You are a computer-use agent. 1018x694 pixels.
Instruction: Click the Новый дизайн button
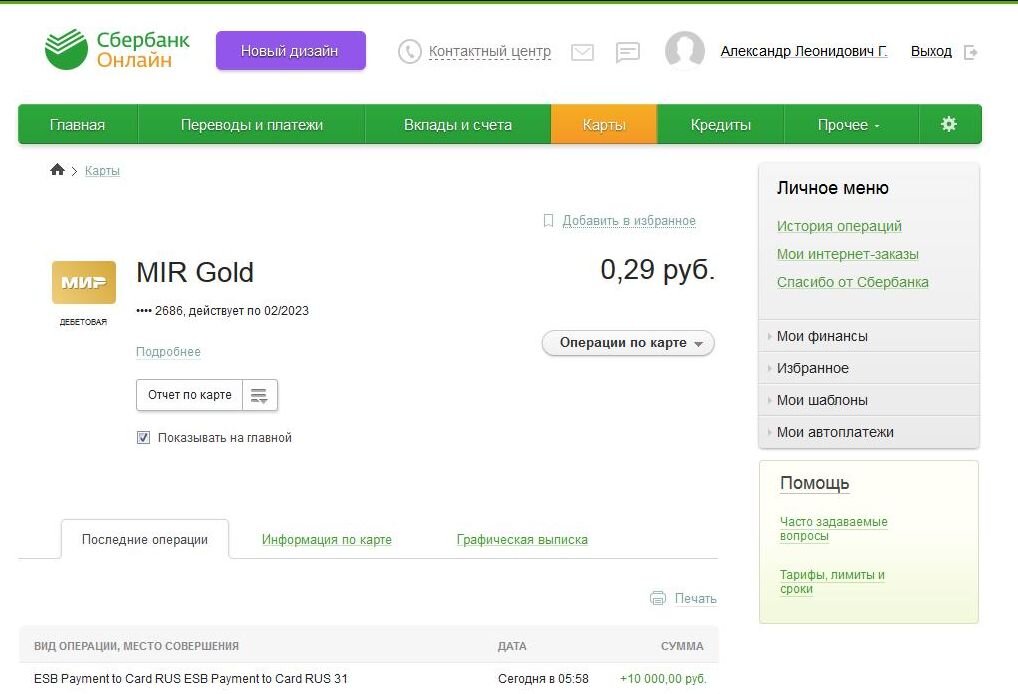(x=291, y=51)
